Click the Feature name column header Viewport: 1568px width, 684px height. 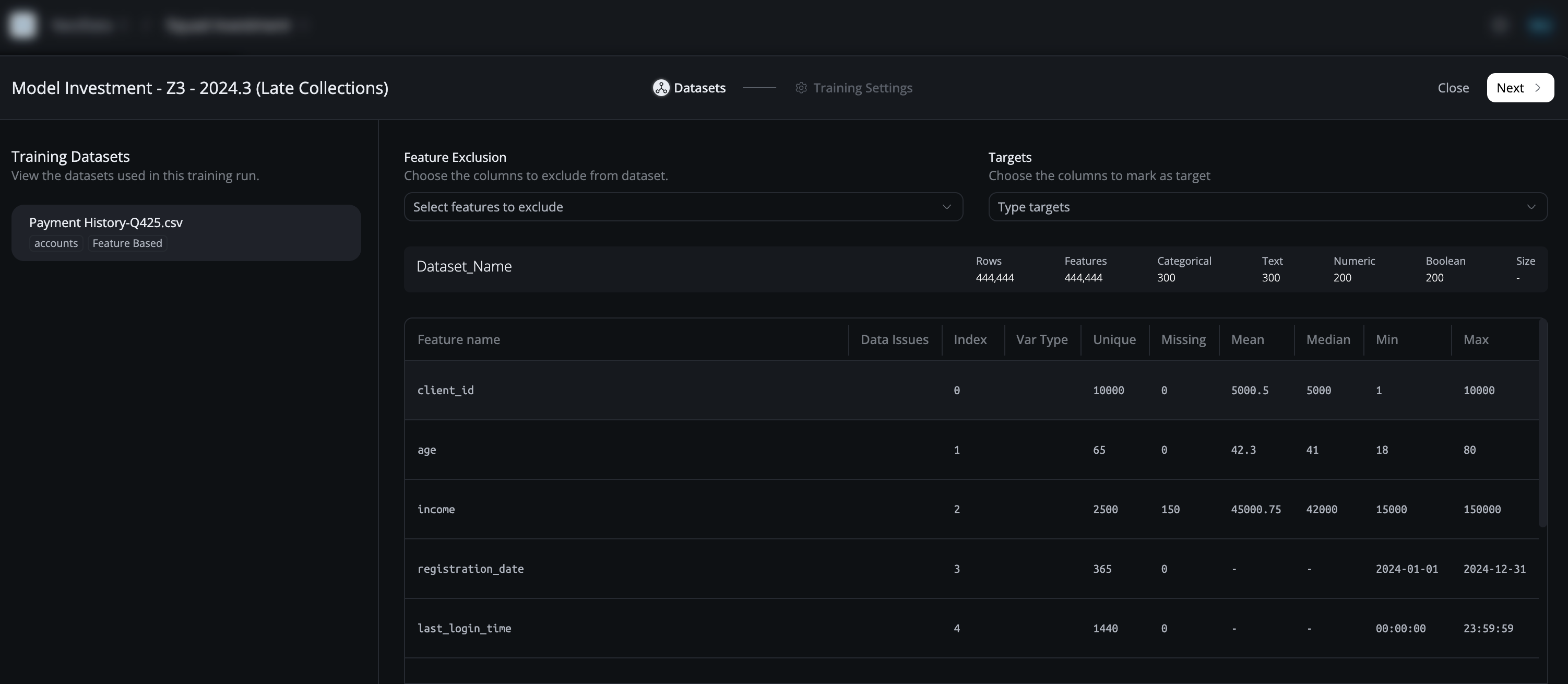point(458,339)
